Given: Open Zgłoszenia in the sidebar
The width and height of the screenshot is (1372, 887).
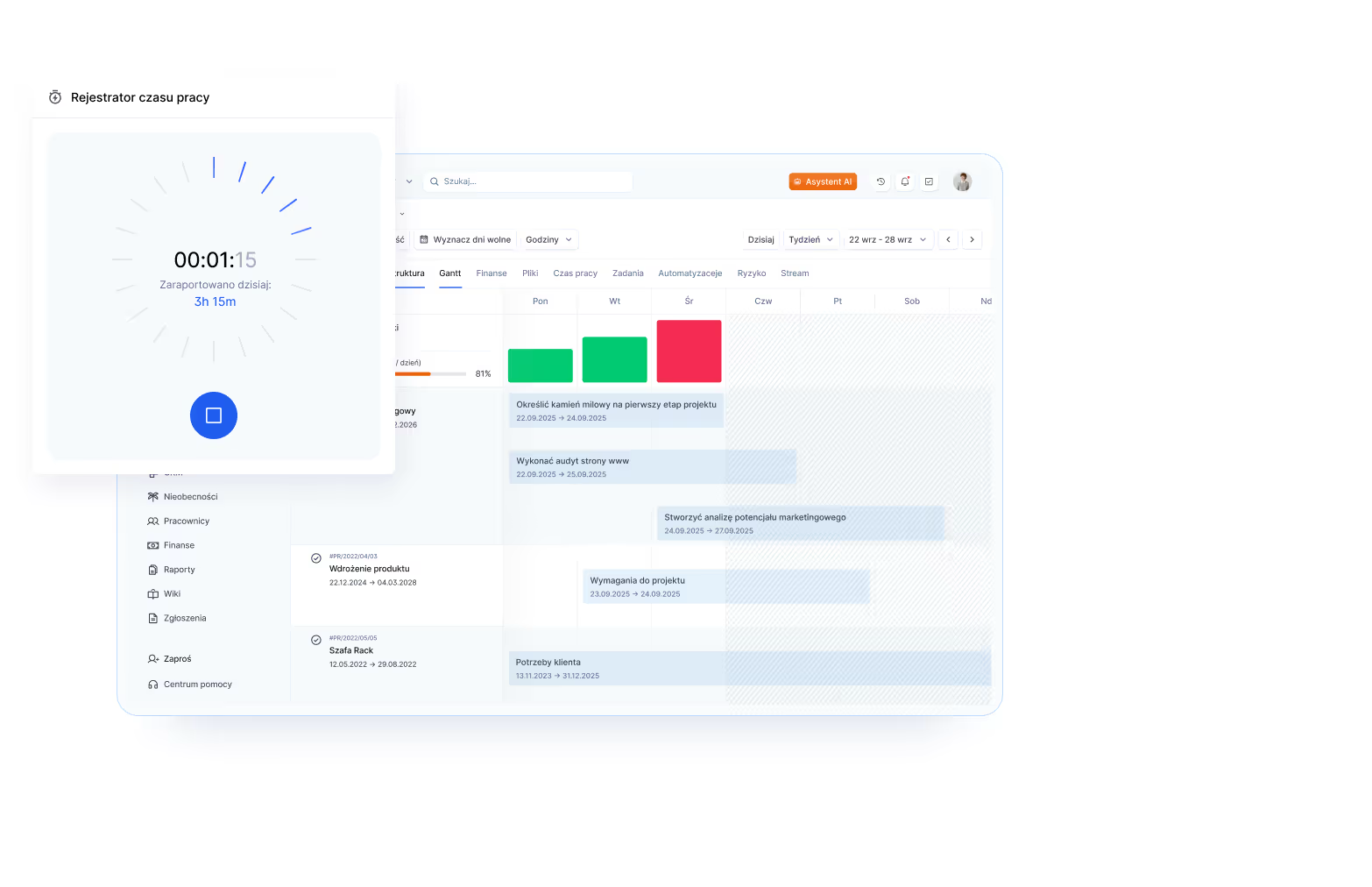Looking at the screenshot, I should tap(177, 619).
